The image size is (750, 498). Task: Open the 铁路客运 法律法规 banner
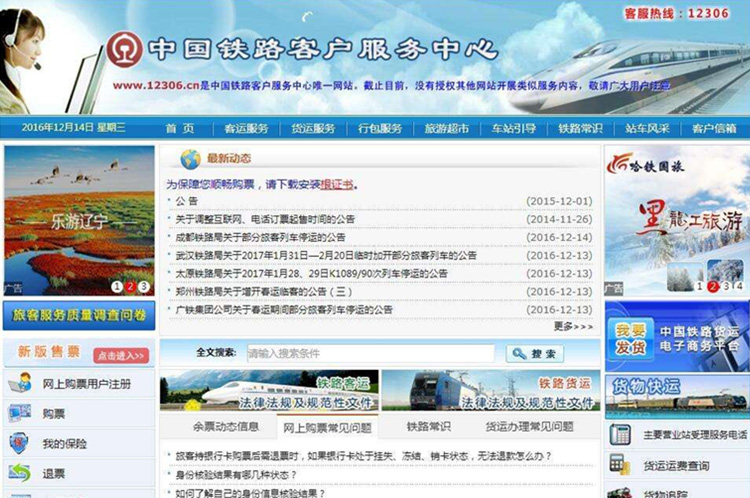[x=269, y=390]
